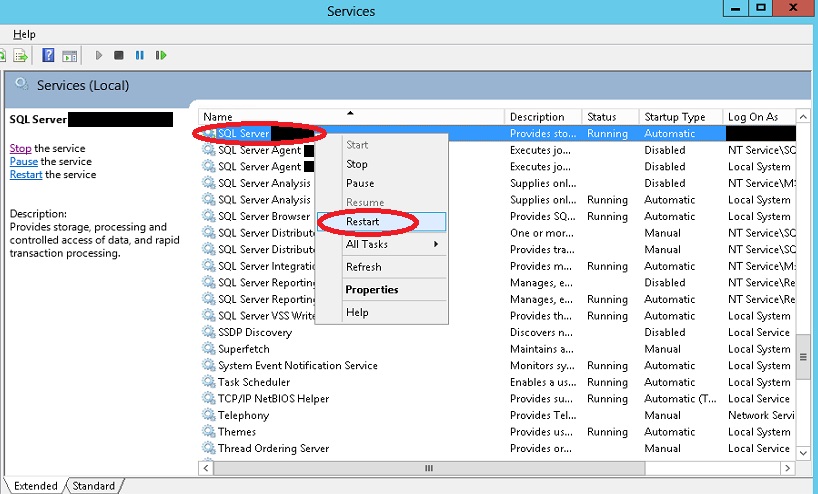Click the horizontal scrollbar right arrow
Screen dimensions: 818x494
coord(788,468)
